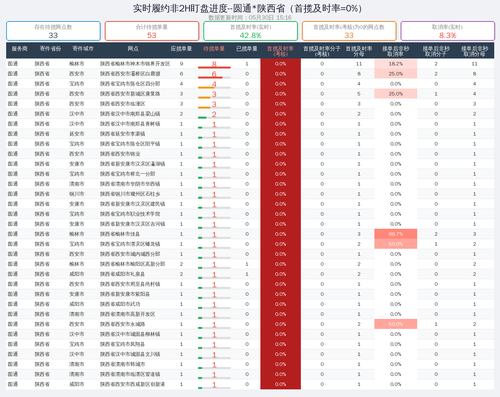Click the 50.0% cell in the 永城路 row
The width and height of the screenshot is (500, 397).
[x=396, y=324]
